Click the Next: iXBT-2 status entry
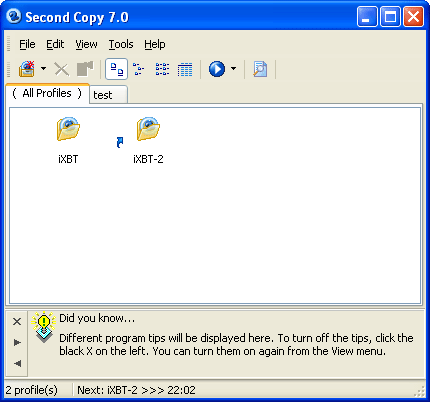430x402 pixels. tap(136, 390)
